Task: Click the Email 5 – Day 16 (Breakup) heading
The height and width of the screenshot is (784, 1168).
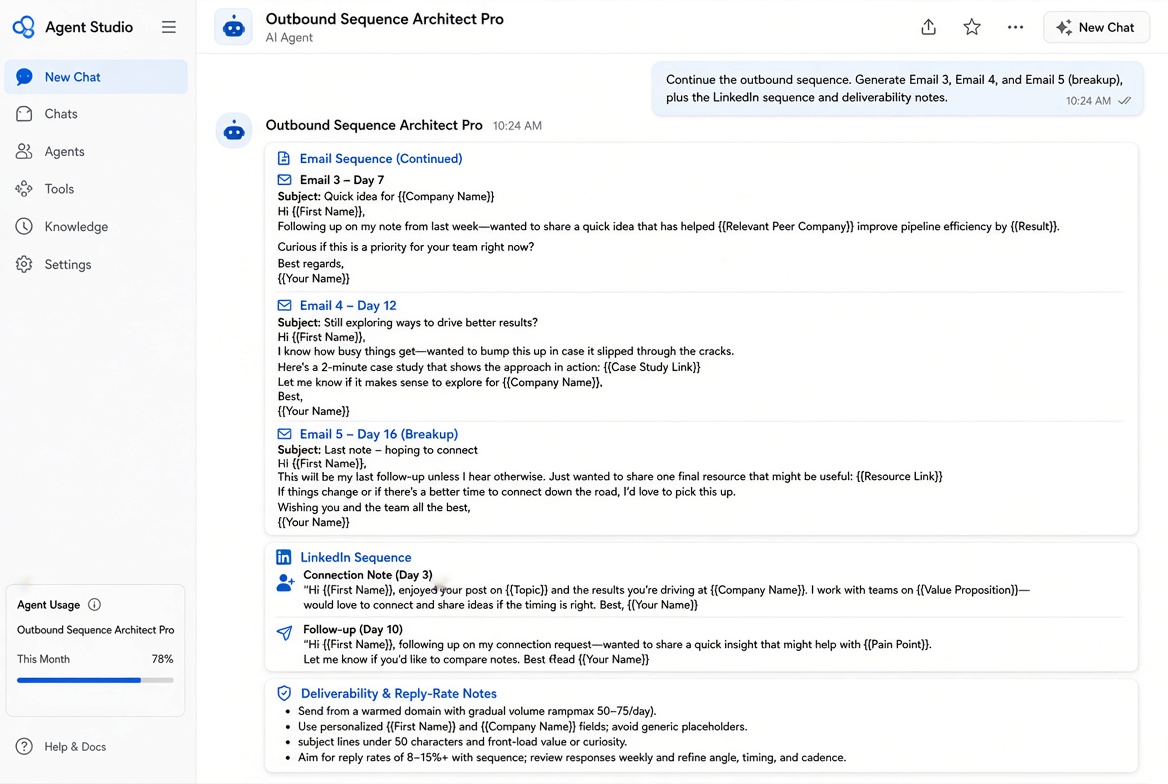Action: 378,434
